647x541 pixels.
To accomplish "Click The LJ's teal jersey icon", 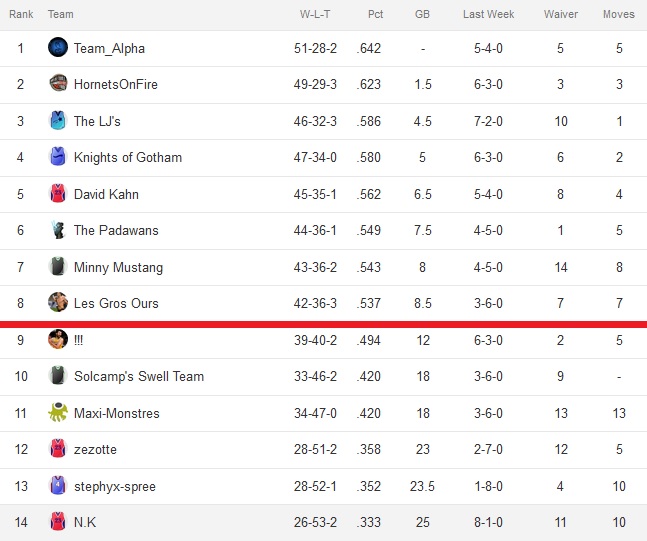I will (x=58, y=120).
